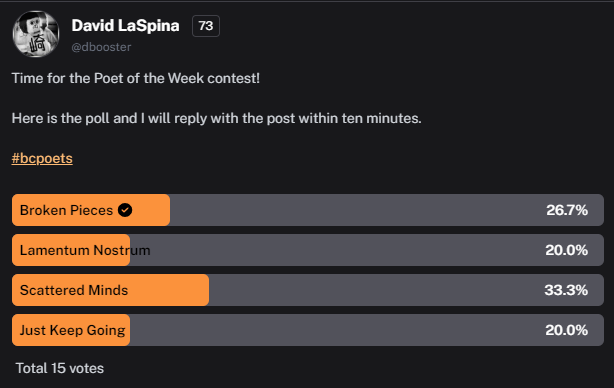The image size is (614, 388).
Task: Click the reputation badge showing 73
Action: 206,26
